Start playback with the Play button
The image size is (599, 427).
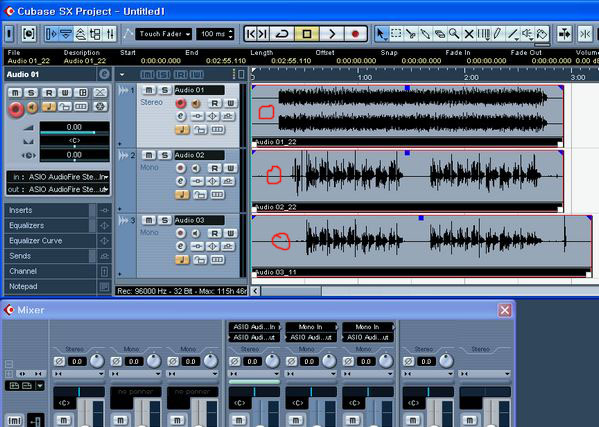[332, 34]
